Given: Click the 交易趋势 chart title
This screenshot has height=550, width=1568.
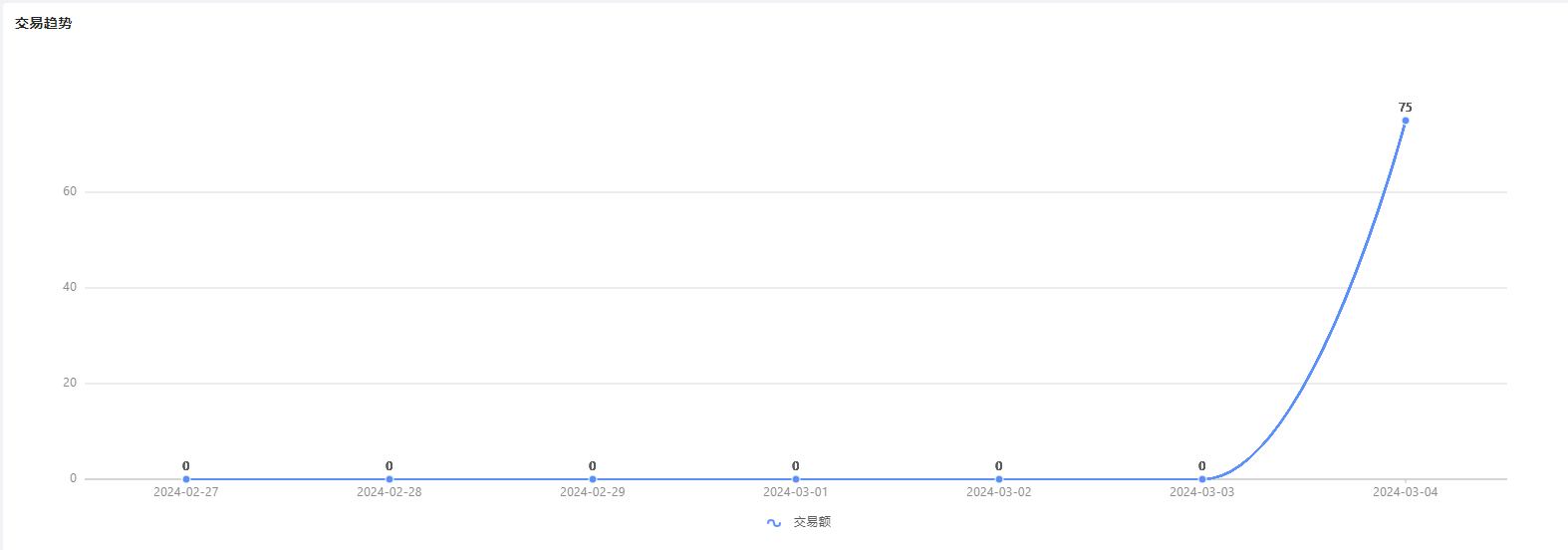Looking at the screenshot, I should 44,23.
